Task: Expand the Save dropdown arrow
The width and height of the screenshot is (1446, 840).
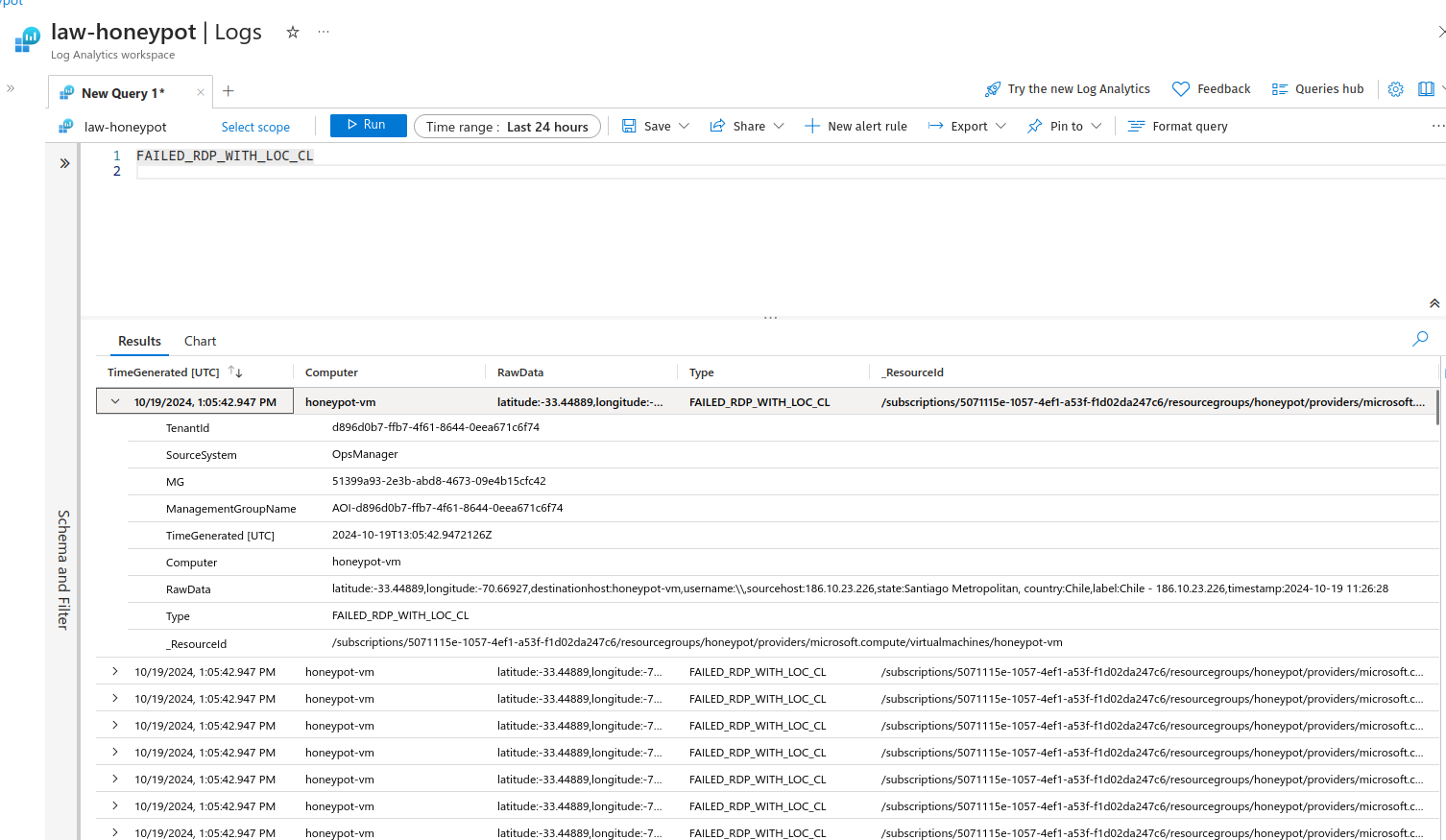Action: (685, 126)
